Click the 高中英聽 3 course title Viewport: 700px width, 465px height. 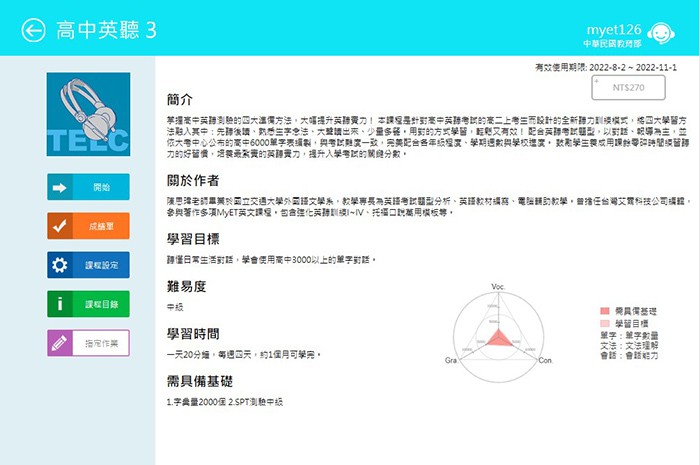[x=107, y=30]
